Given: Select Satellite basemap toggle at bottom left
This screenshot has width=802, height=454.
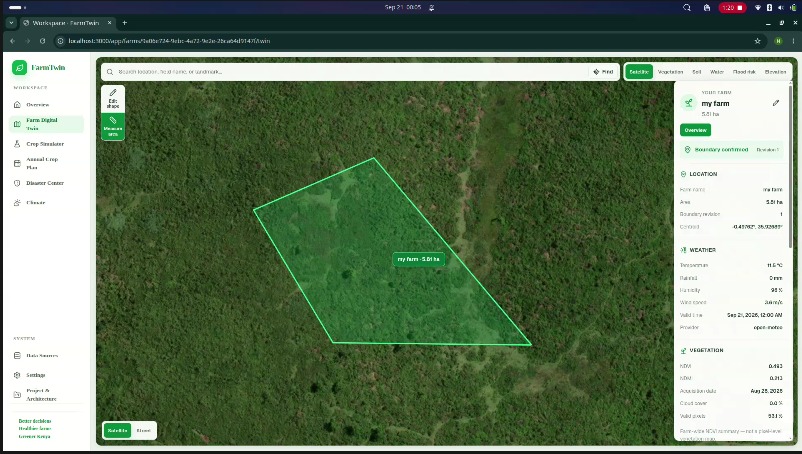Looking at the screenshot, I should [118, 430].
